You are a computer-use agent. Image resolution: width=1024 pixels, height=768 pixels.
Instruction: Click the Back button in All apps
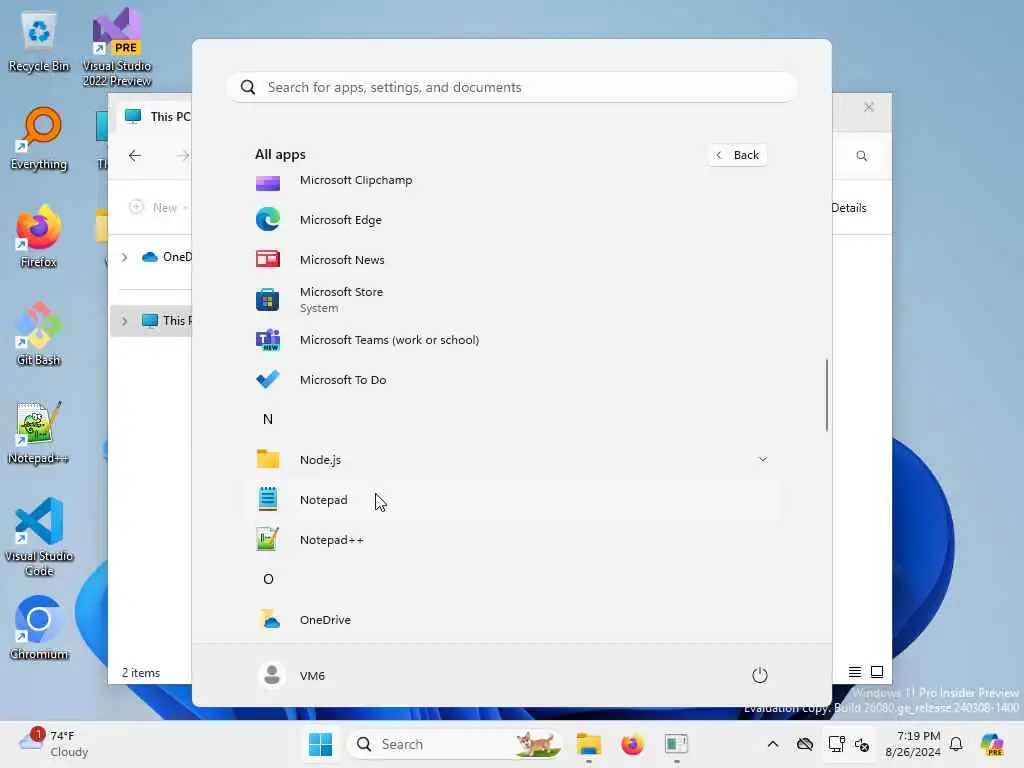click(738, 155)
